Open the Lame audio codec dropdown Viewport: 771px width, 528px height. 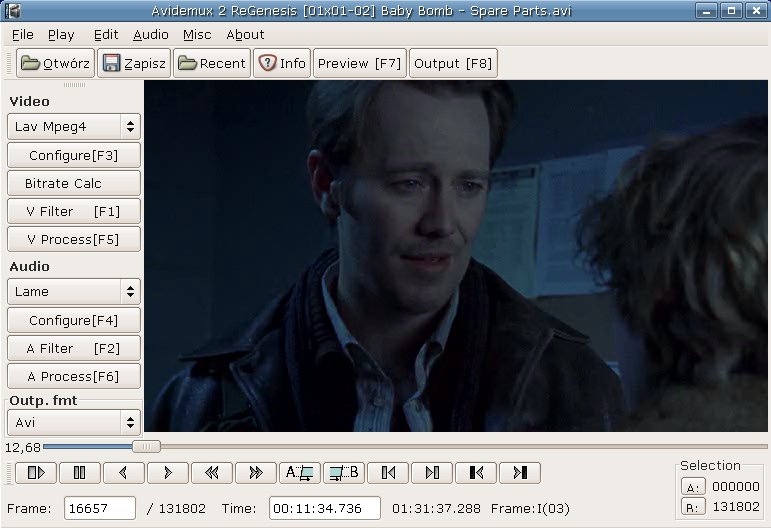[74, 292]
